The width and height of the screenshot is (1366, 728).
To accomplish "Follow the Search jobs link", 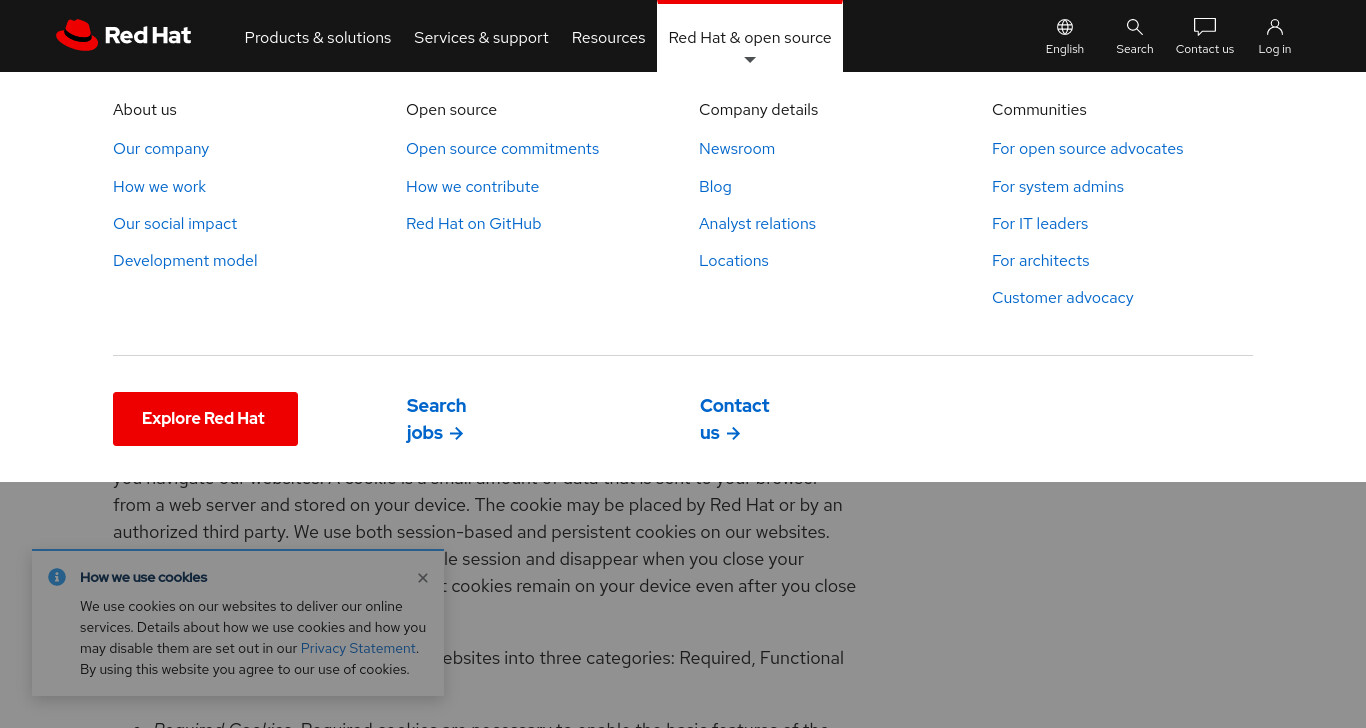I will click(x=436, y=419).
